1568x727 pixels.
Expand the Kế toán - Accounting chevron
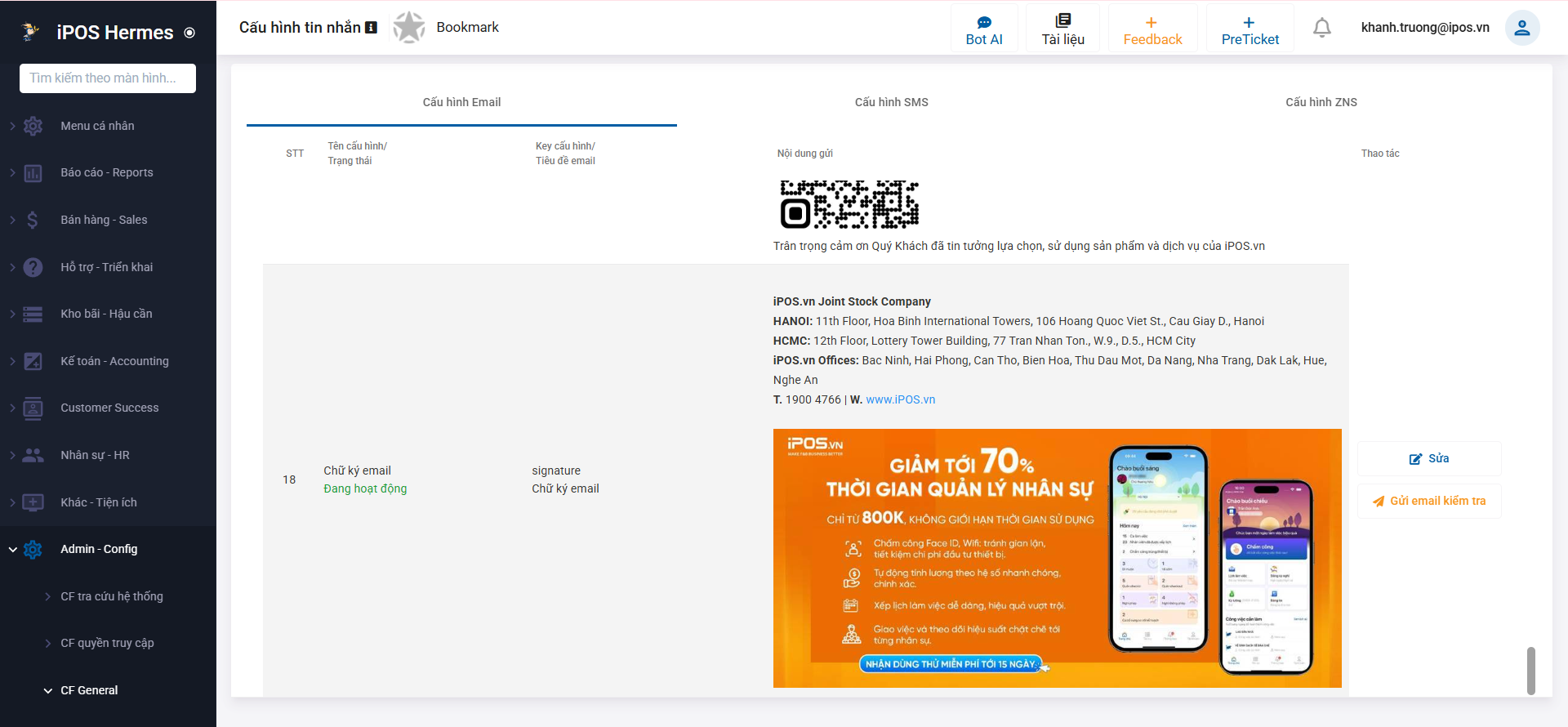pos(12,361)
